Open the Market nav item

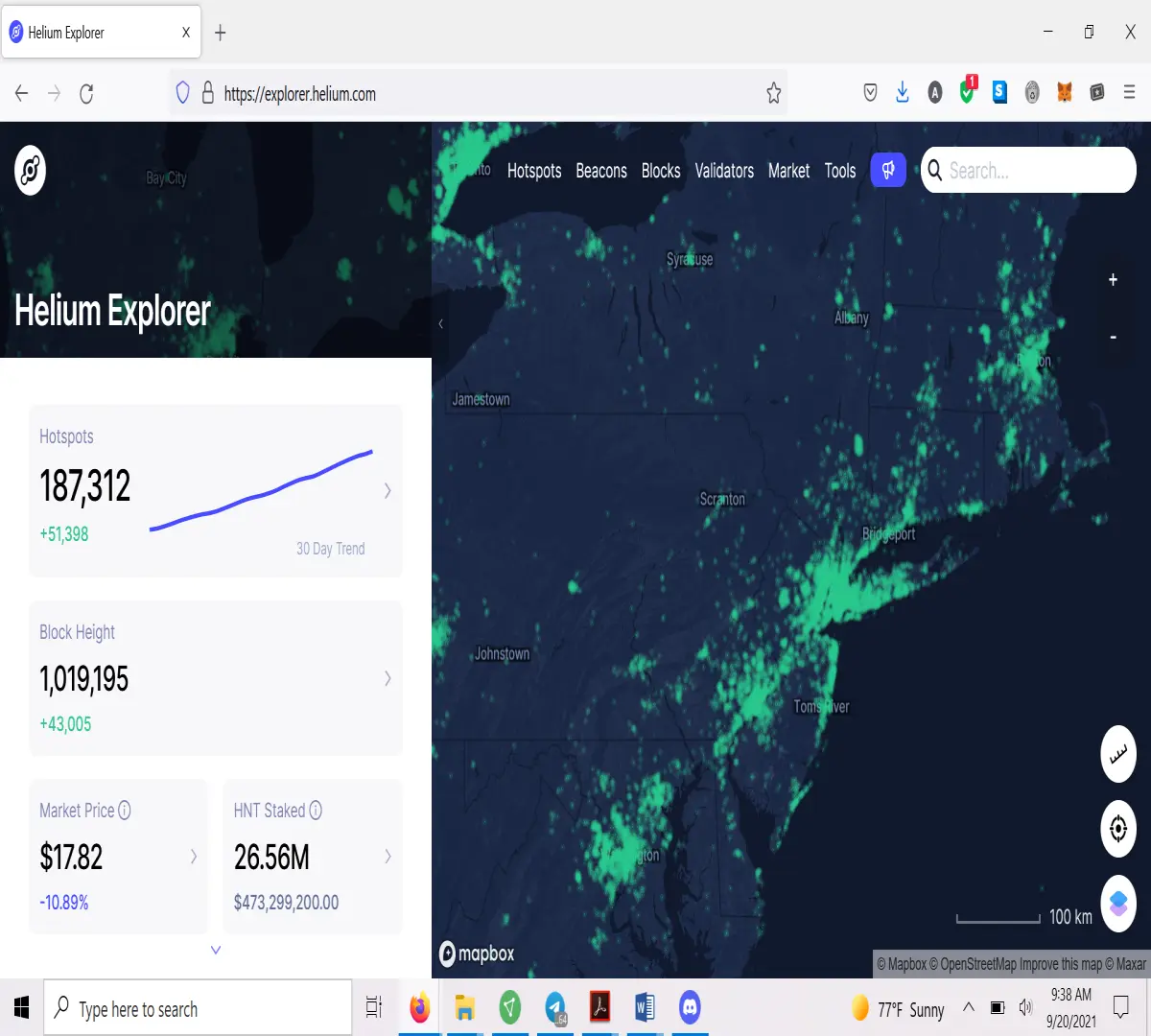coord(788,171)
